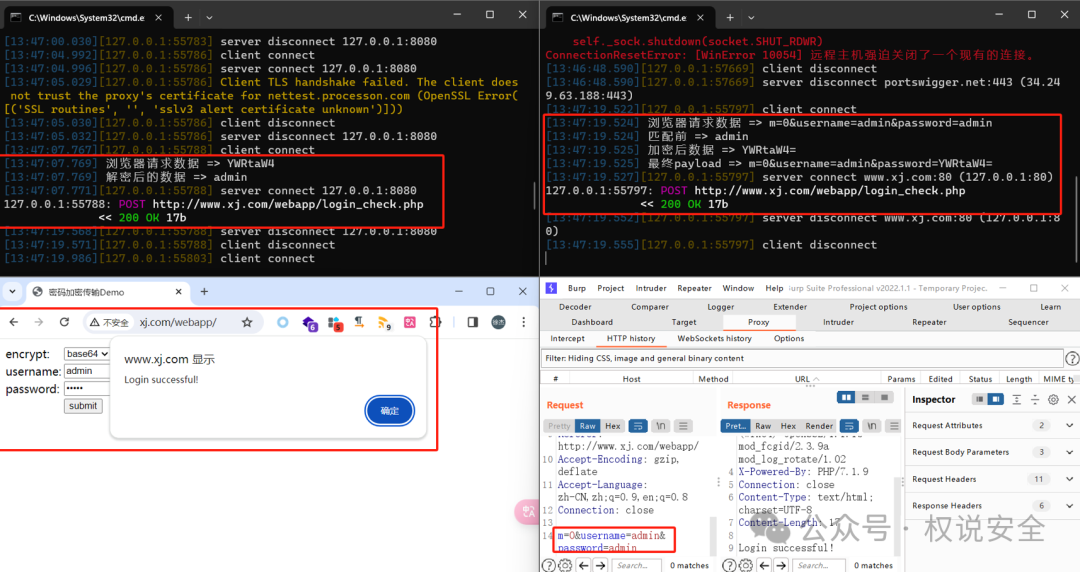Open the Window menu
Image resolution: width=1080 pixels, height=572 pixels.
738,288
